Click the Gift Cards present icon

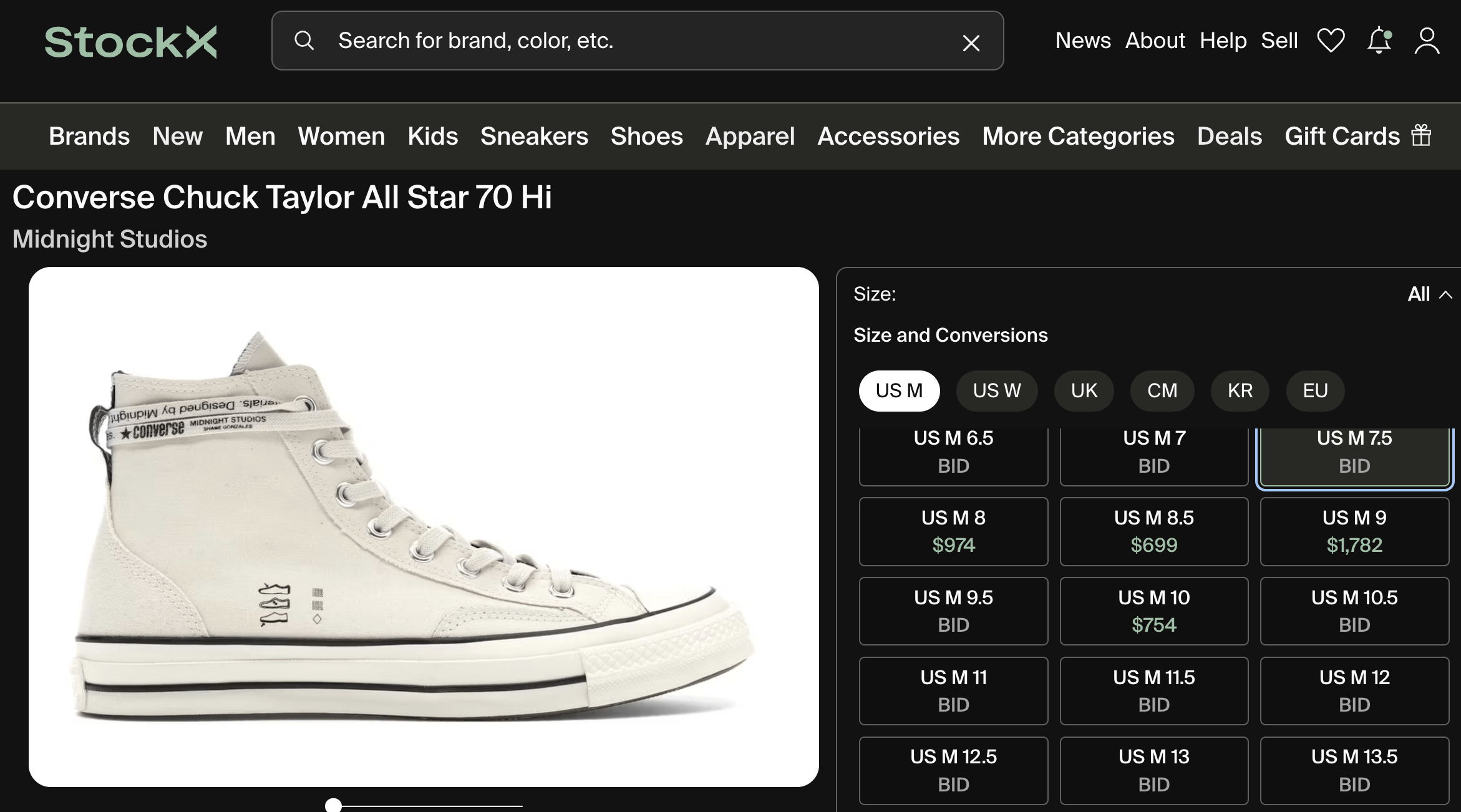(1421, 135)
